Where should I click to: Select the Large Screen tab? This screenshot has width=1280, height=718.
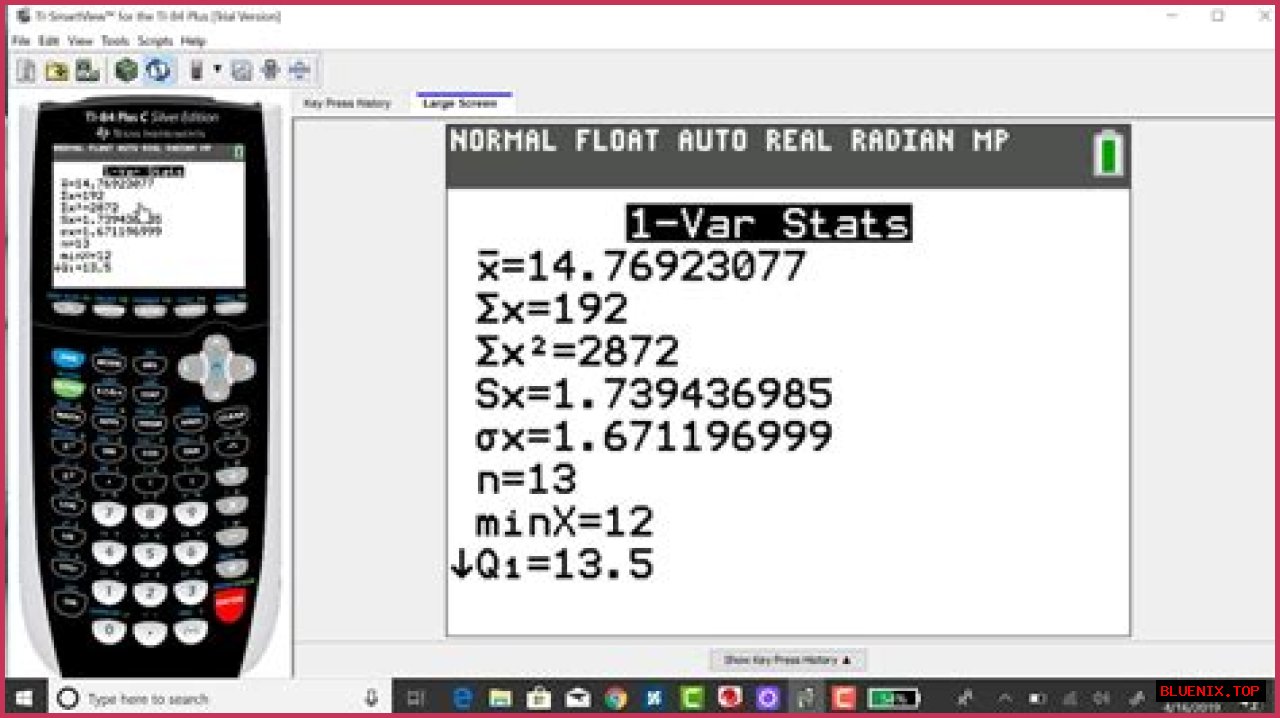click(x=462, y=102)
